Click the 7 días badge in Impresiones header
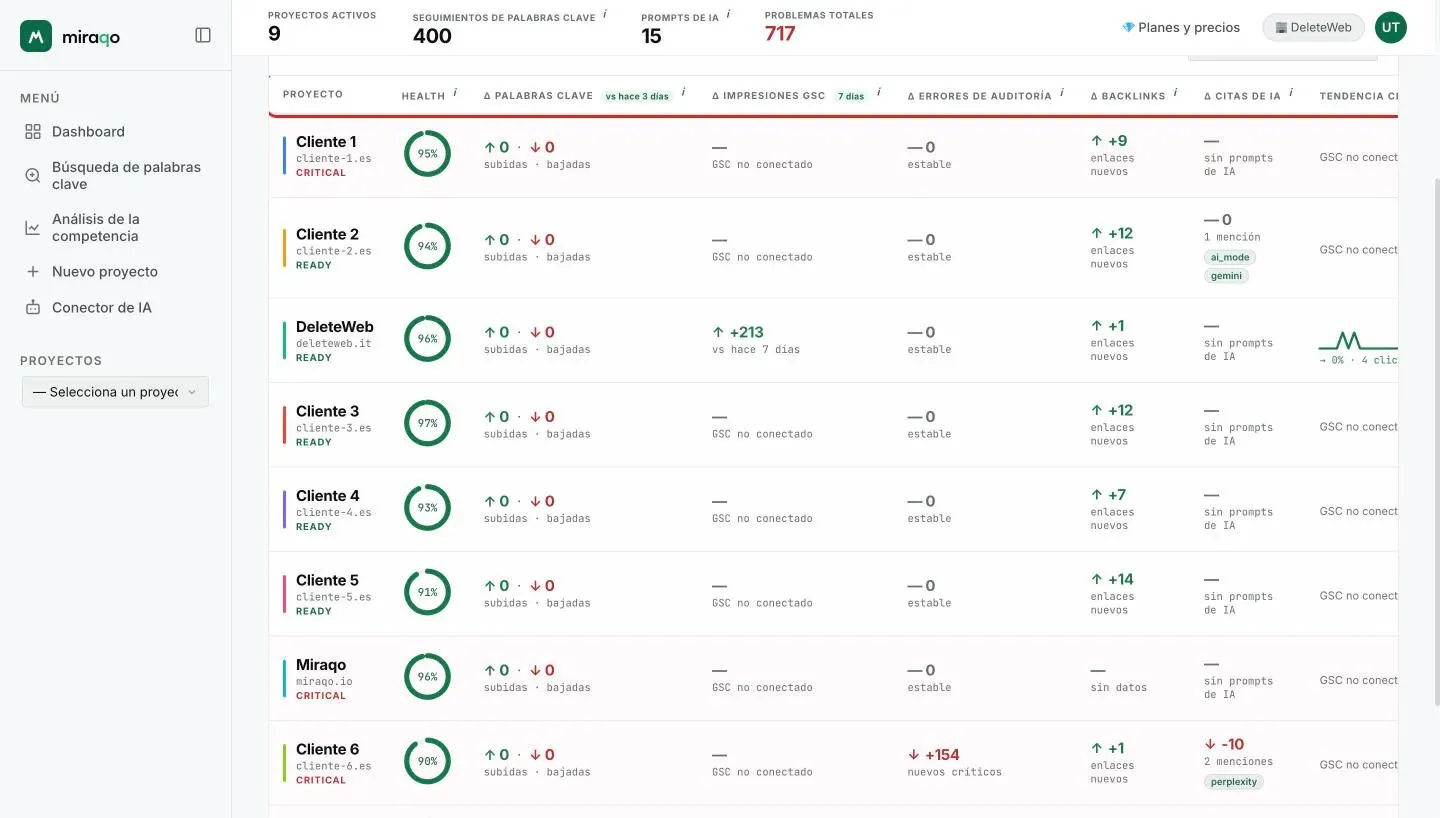 click(x=851, y=96)
